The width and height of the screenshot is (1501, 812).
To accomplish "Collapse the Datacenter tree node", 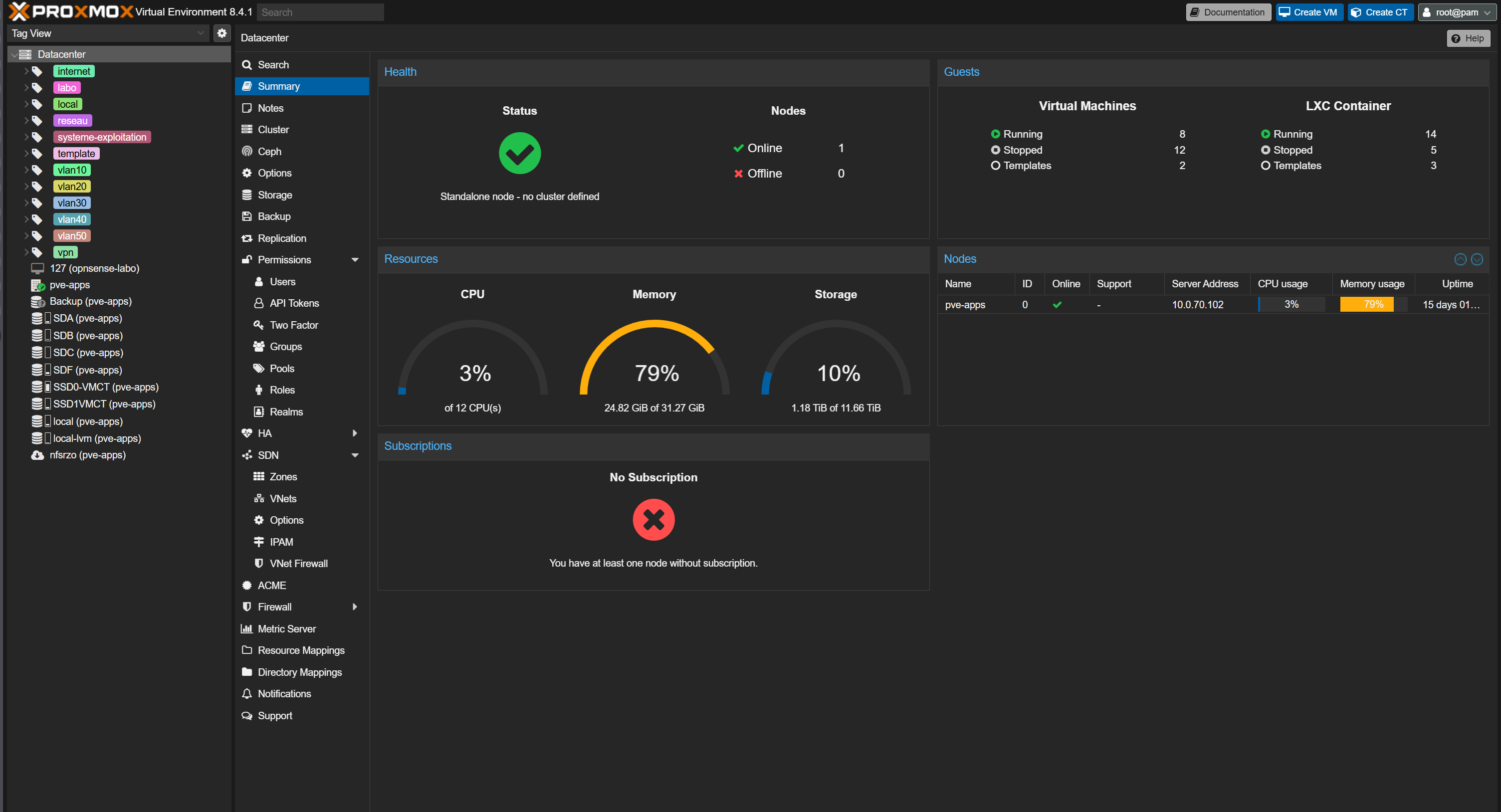I will click(13, 55).
